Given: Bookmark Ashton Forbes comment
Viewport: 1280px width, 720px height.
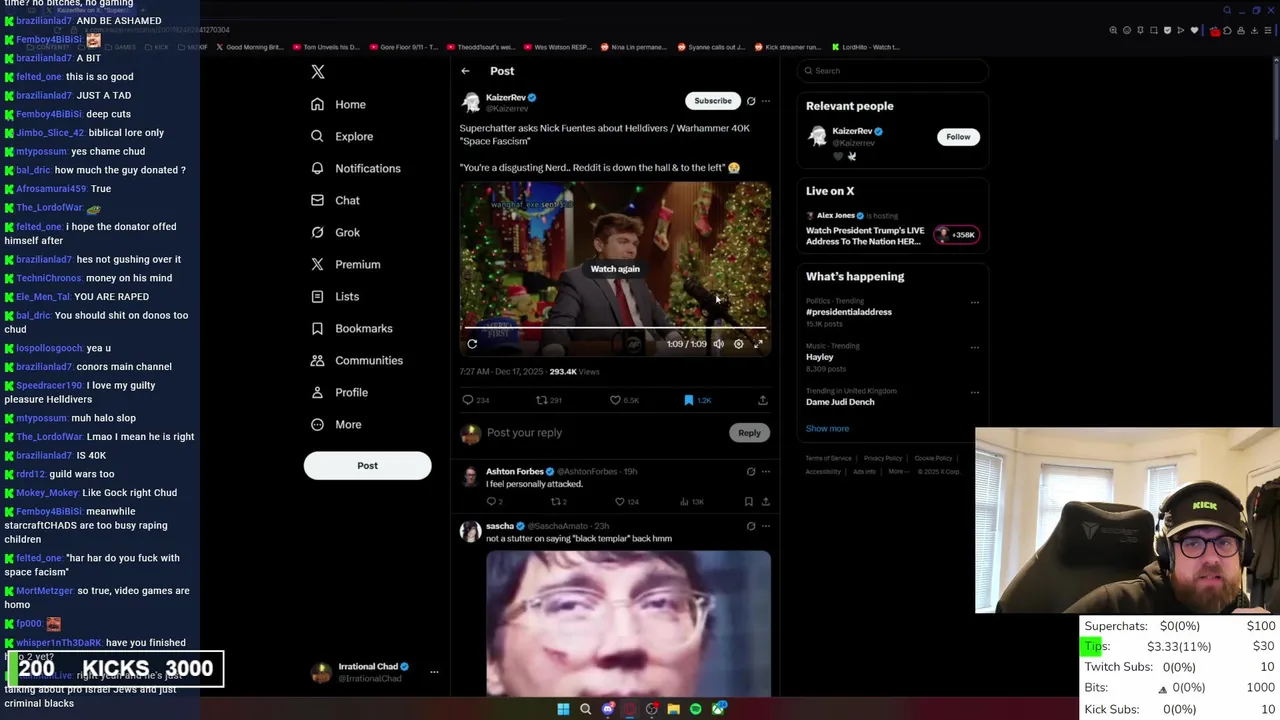Looking at the screenshot, I should (748, 501).
